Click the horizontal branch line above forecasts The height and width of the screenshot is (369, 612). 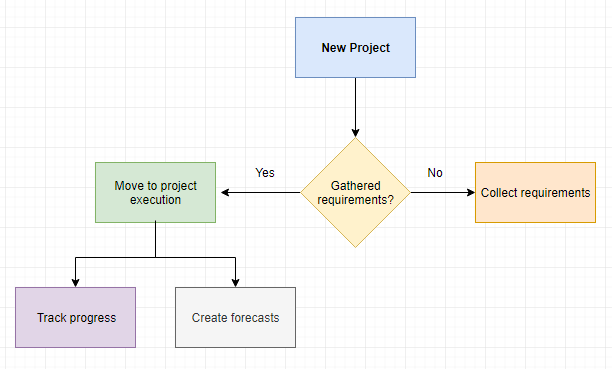click(x=195, y=257)
